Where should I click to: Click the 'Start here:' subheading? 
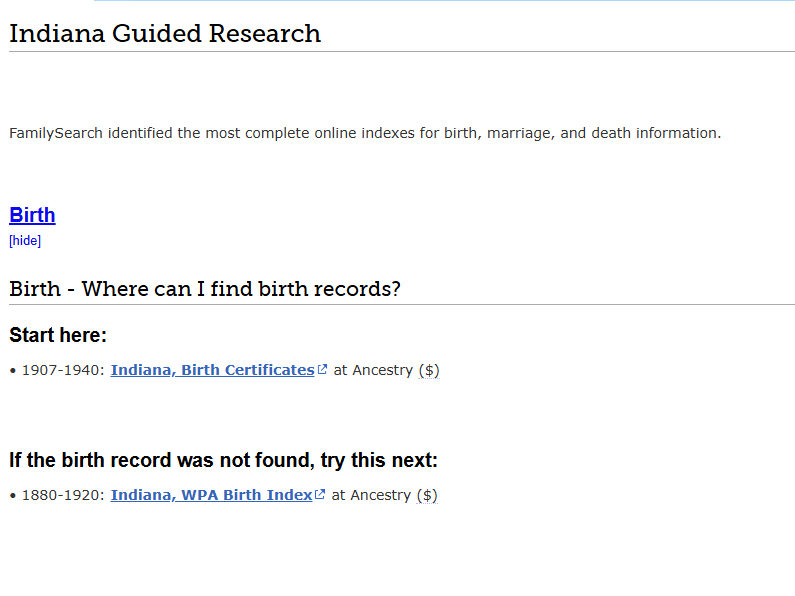58,335
